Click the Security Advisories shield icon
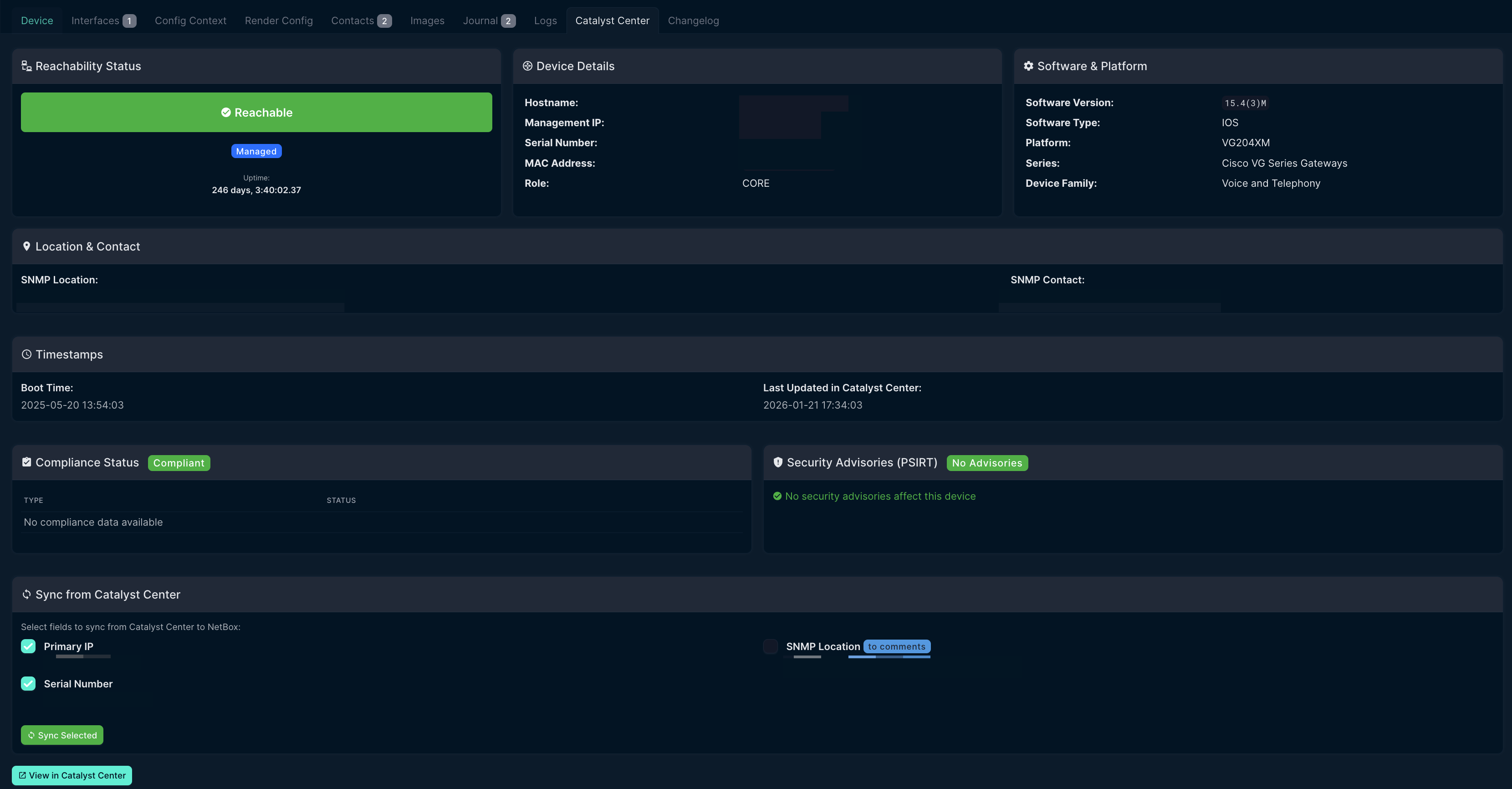The width and height of the screenshot is (1512, 789). click(x=778, y=462)
